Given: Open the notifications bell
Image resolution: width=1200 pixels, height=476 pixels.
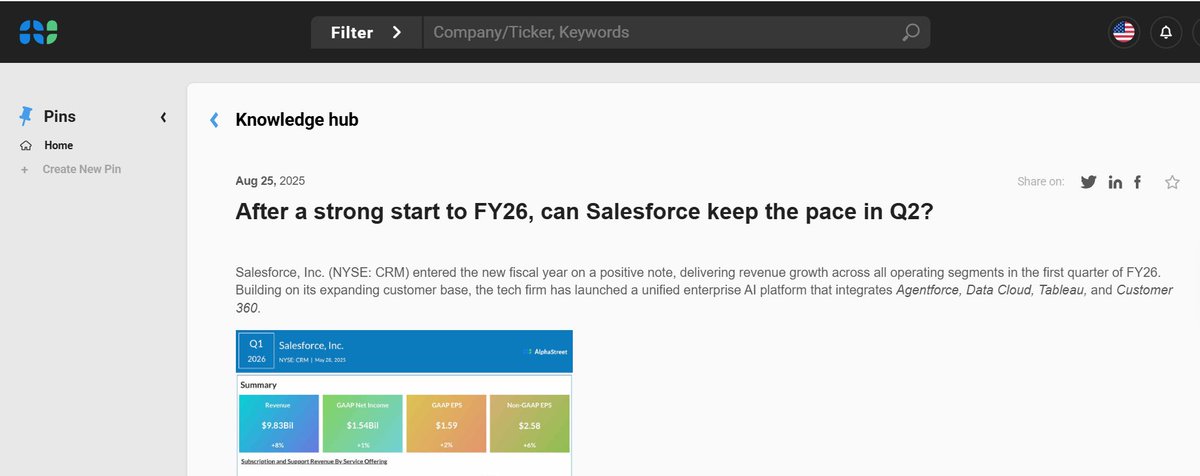Looking at the screenshot, I should [1165, 32].
